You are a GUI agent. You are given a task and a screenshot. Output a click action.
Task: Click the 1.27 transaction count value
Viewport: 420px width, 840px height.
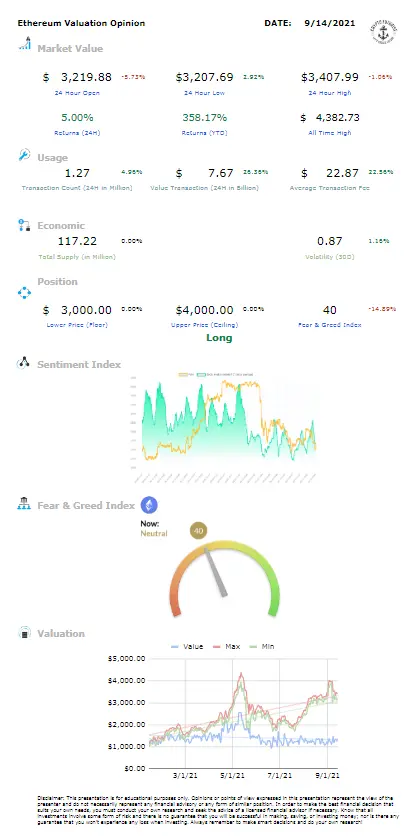(77, 172)
